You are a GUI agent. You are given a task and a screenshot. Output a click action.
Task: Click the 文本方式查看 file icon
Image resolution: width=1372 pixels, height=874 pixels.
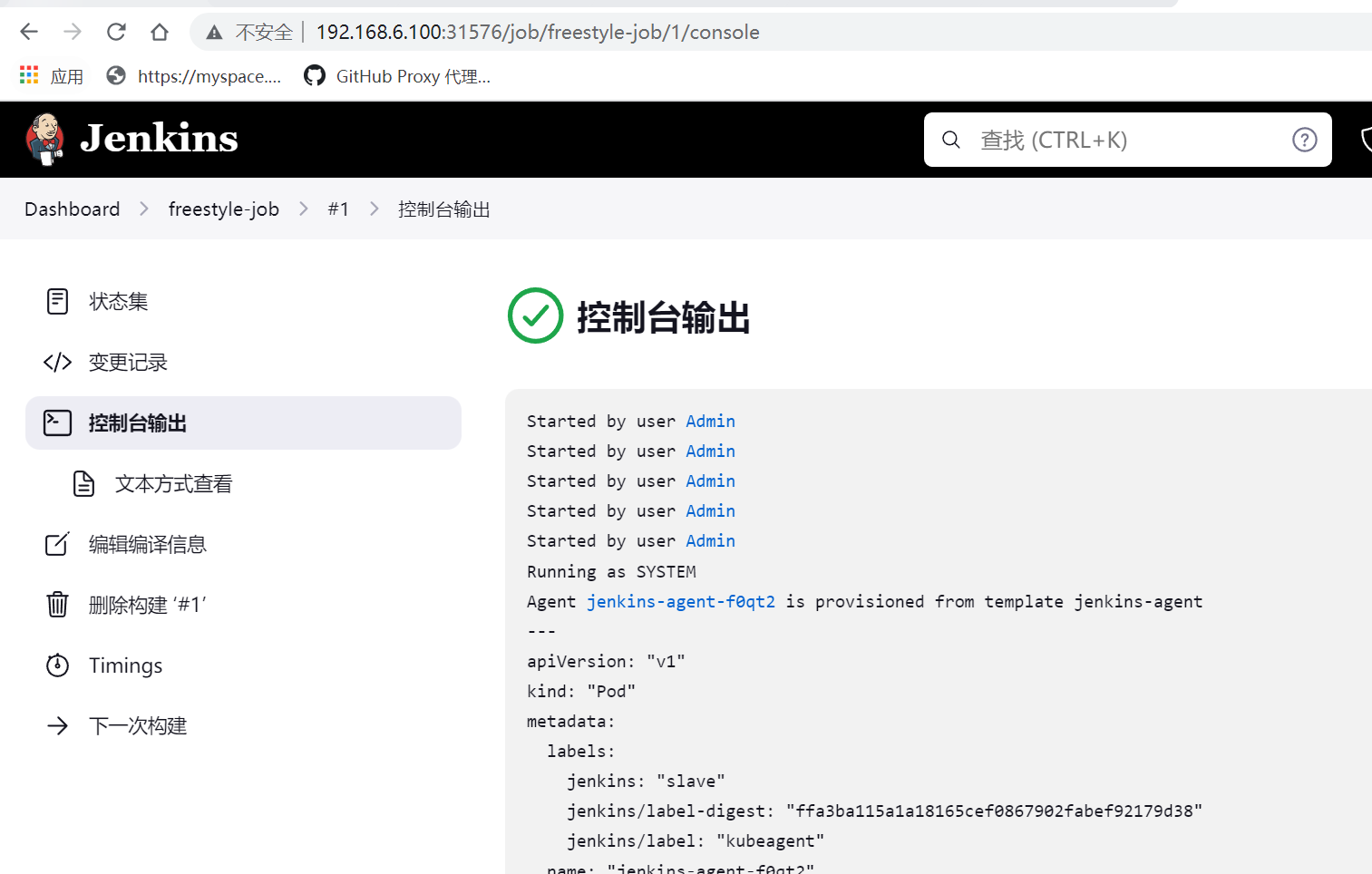(83, 483)
